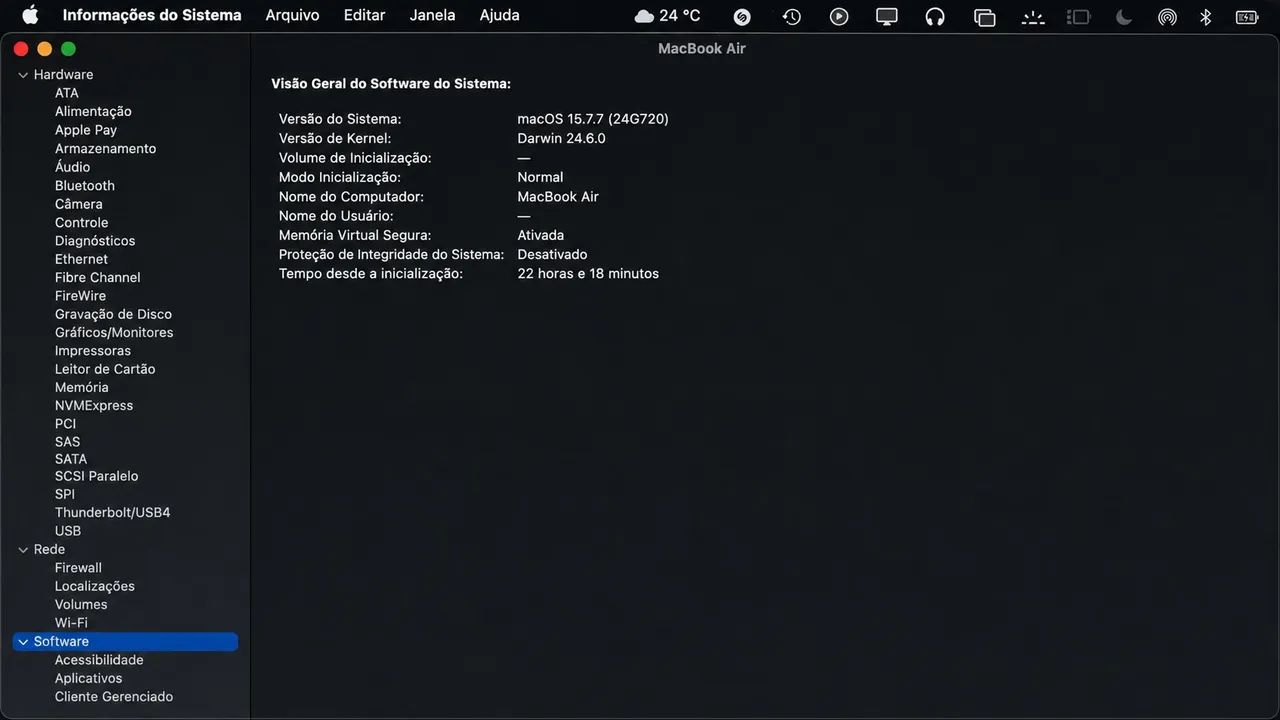The height and width of the screenshot is (720, 1280).
Task: Open Firewall under Rede
Action: (78, 568)
